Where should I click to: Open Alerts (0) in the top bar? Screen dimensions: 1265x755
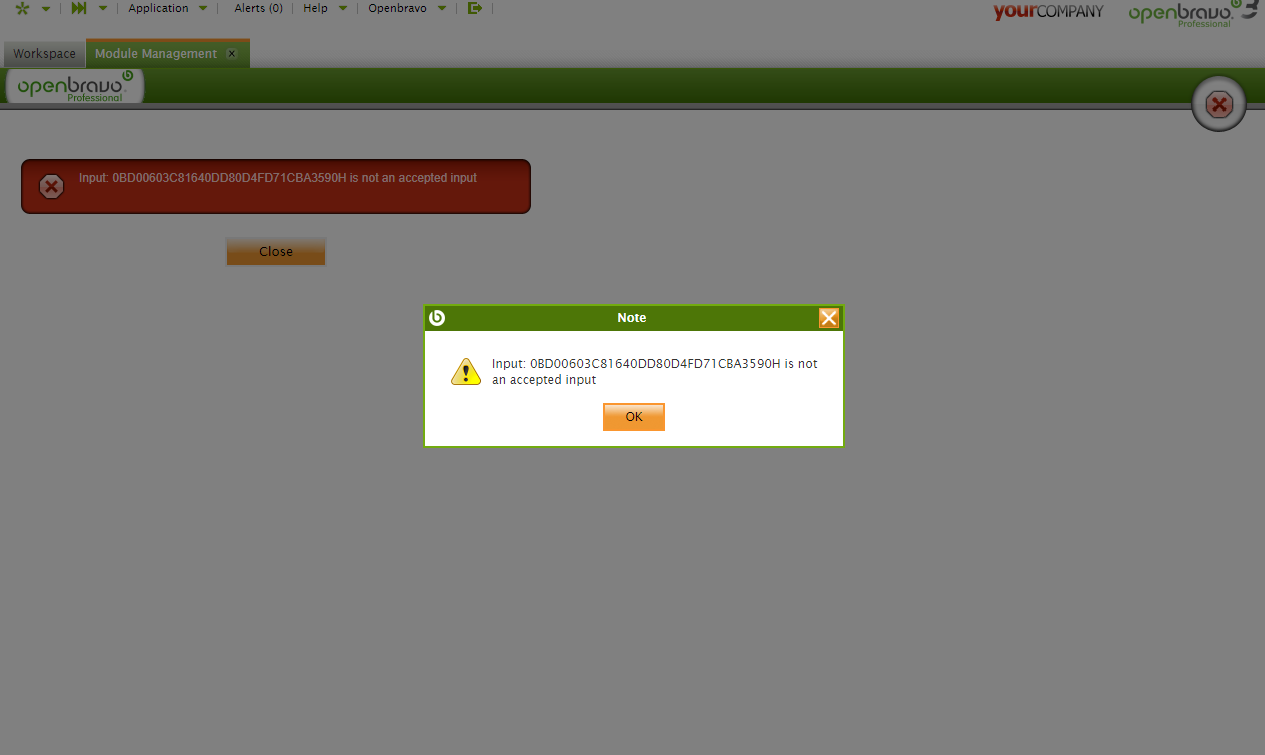click(258, 8)
